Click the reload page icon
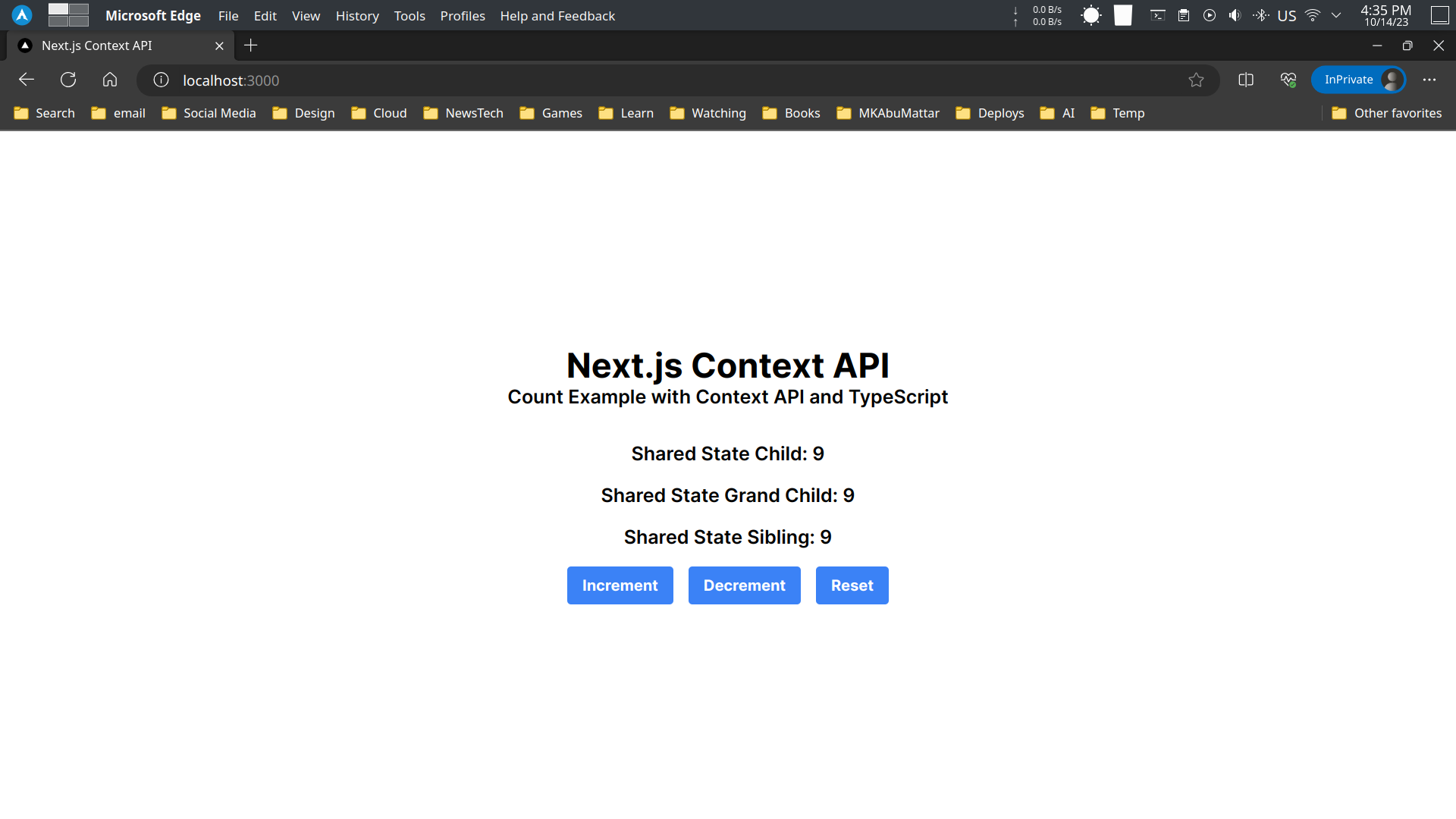Image resolution: width=1456 pixels, height=819 pixels. (x=68, y=80)
